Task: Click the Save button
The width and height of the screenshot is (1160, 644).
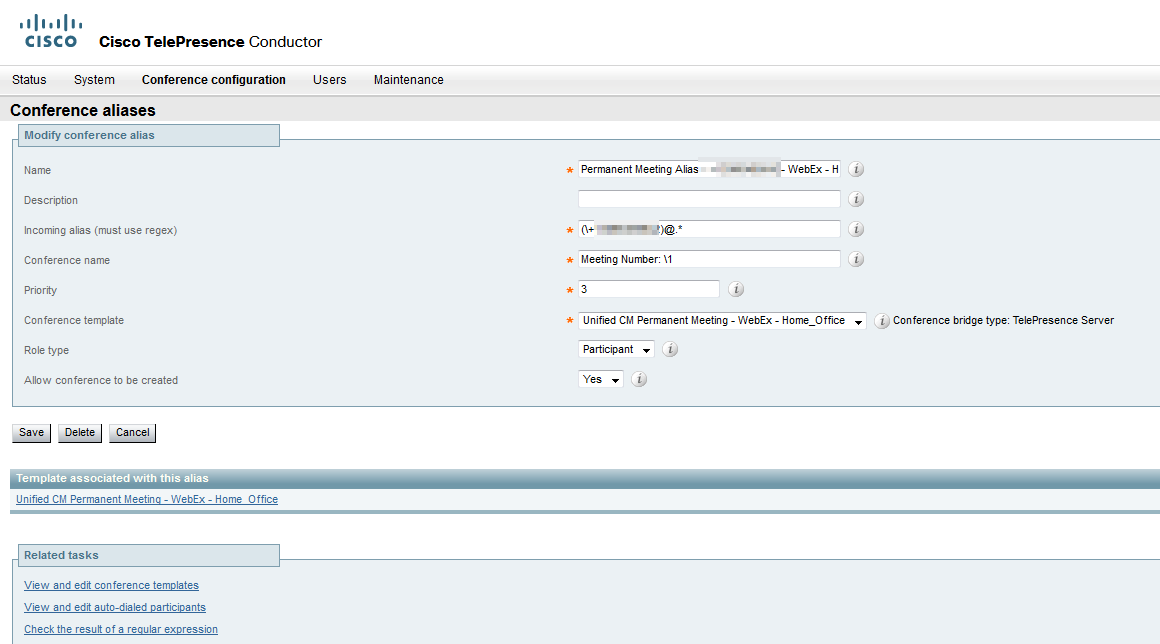Action: coord(31,433)
